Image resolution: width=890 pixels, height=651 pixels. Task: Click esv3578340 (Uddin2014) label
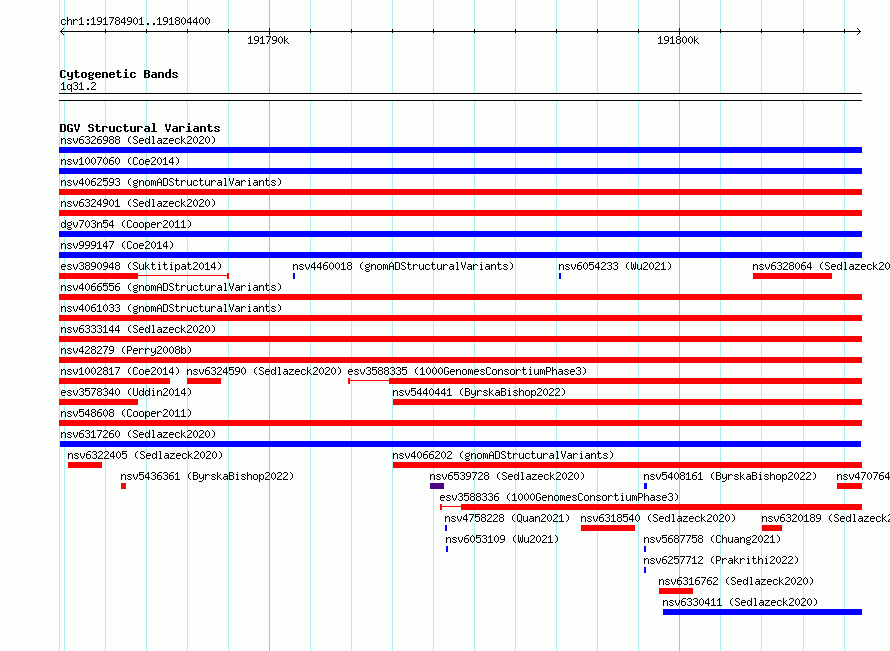[x=126, y=392]
